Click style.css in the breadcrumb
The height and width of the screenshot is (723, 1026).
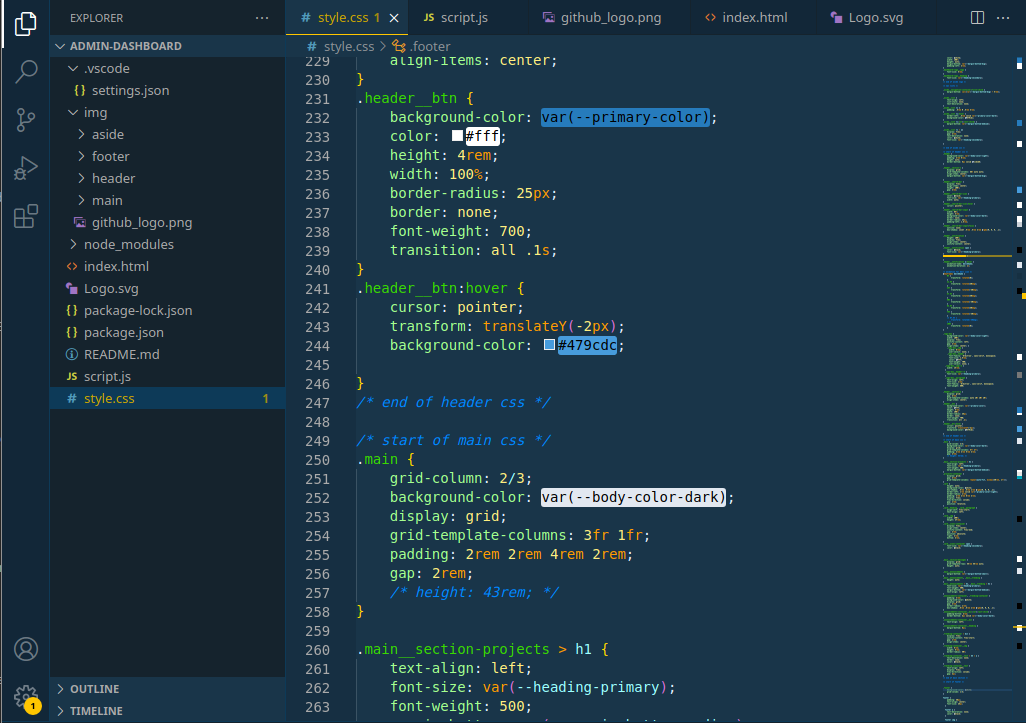click(x=349, y=46)
